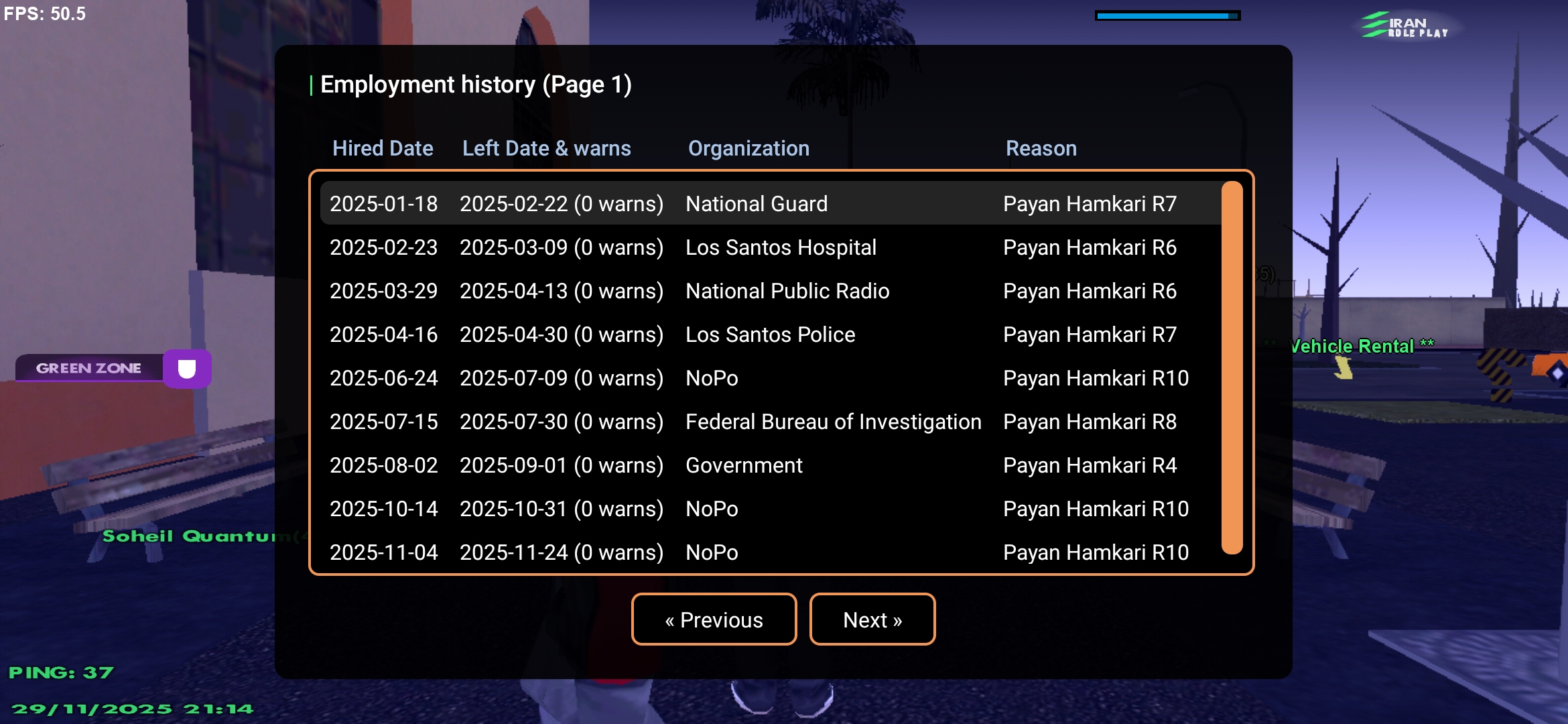Click the GREEN ZONE label banner
This screenshot has width=1568, height=724.
tap(88, 368)
